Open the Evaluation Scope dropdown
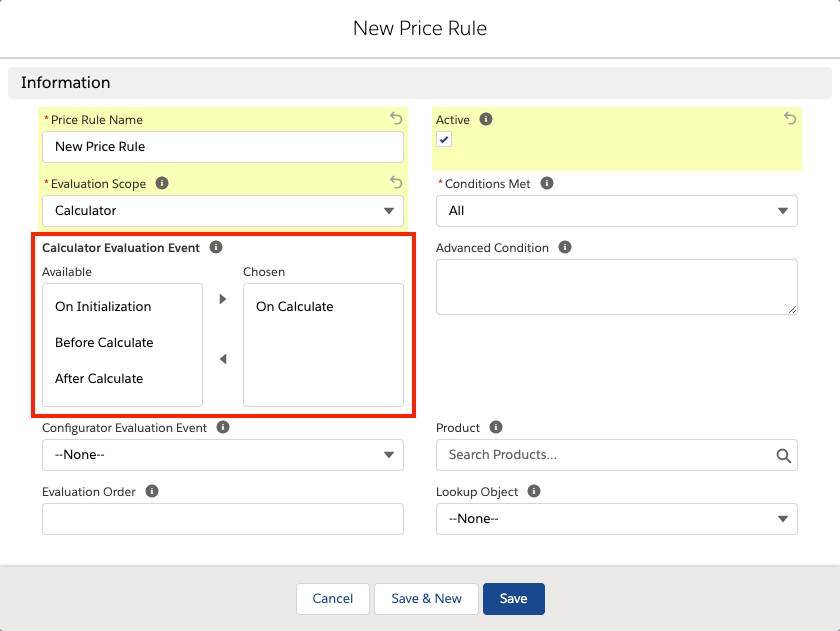840x631 pixels. 223,211
